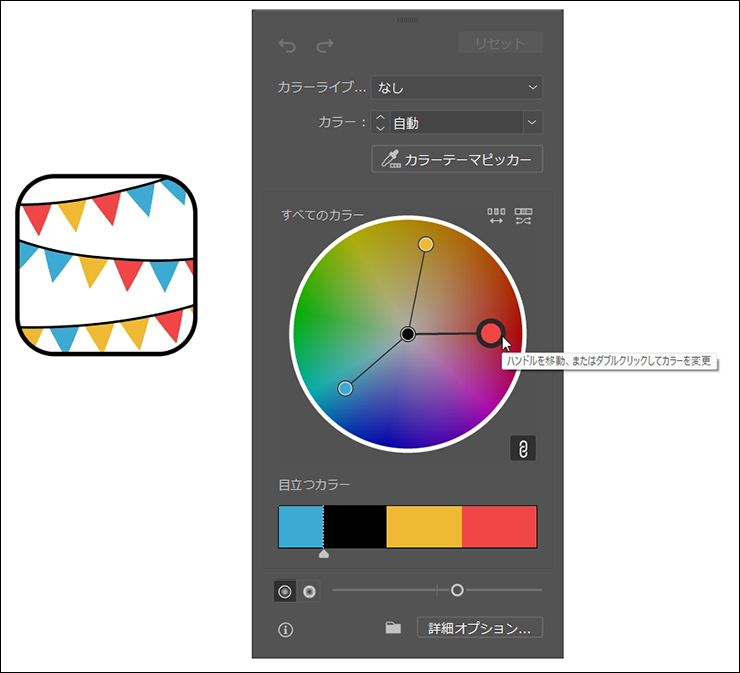Click the brightness slider knob
The width and height of the screenshot is (740, 673).
coord(457,590)
